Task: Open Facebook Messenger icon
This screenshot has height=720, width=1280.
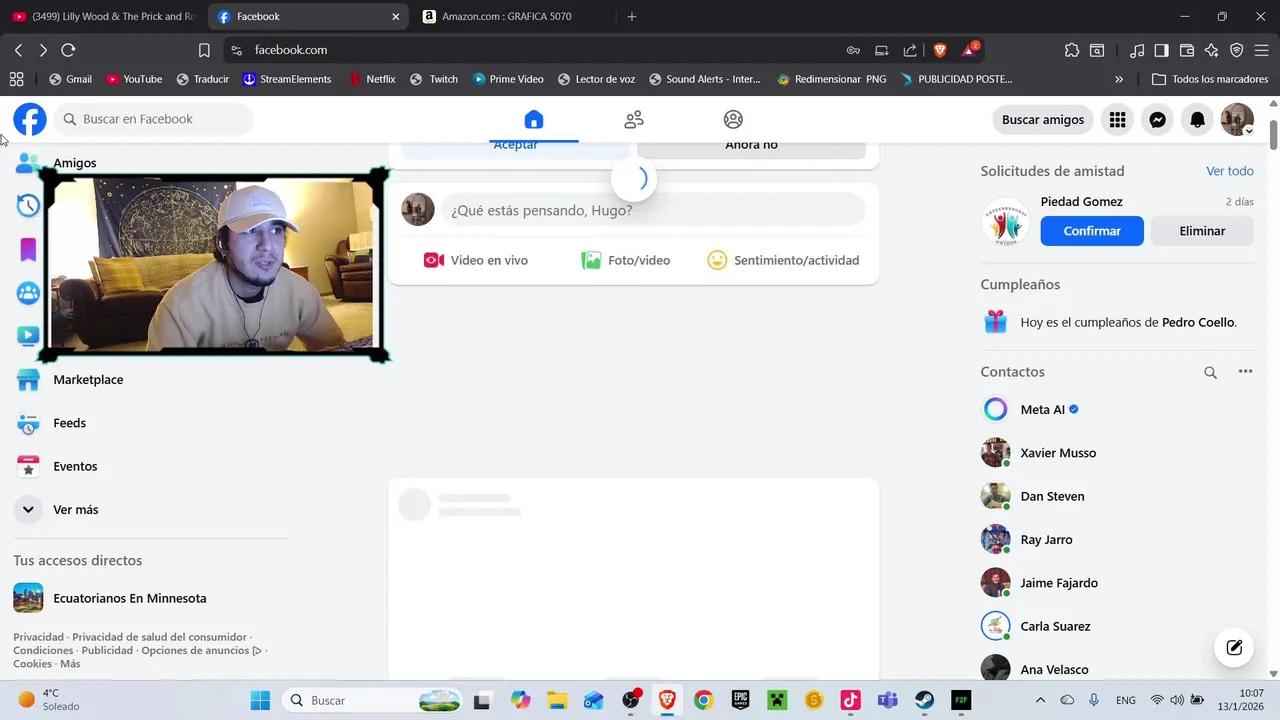Action: pos(1157,120)
